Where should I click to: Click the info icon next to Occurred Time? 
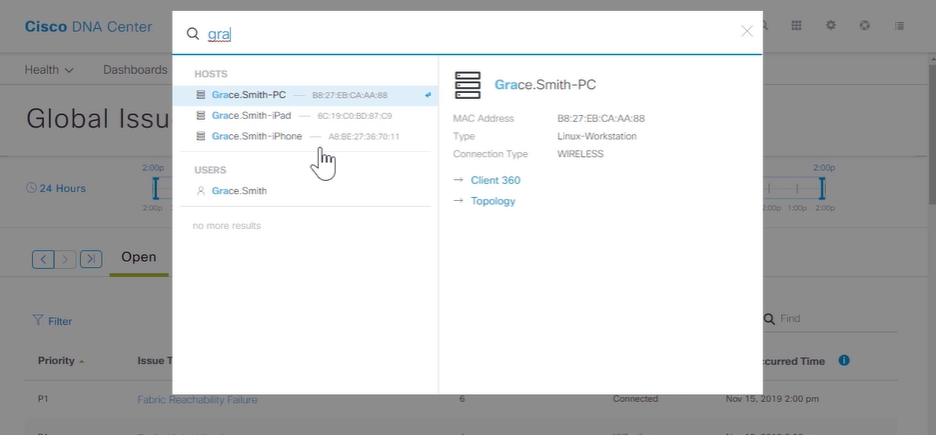[x=843, y=360]
